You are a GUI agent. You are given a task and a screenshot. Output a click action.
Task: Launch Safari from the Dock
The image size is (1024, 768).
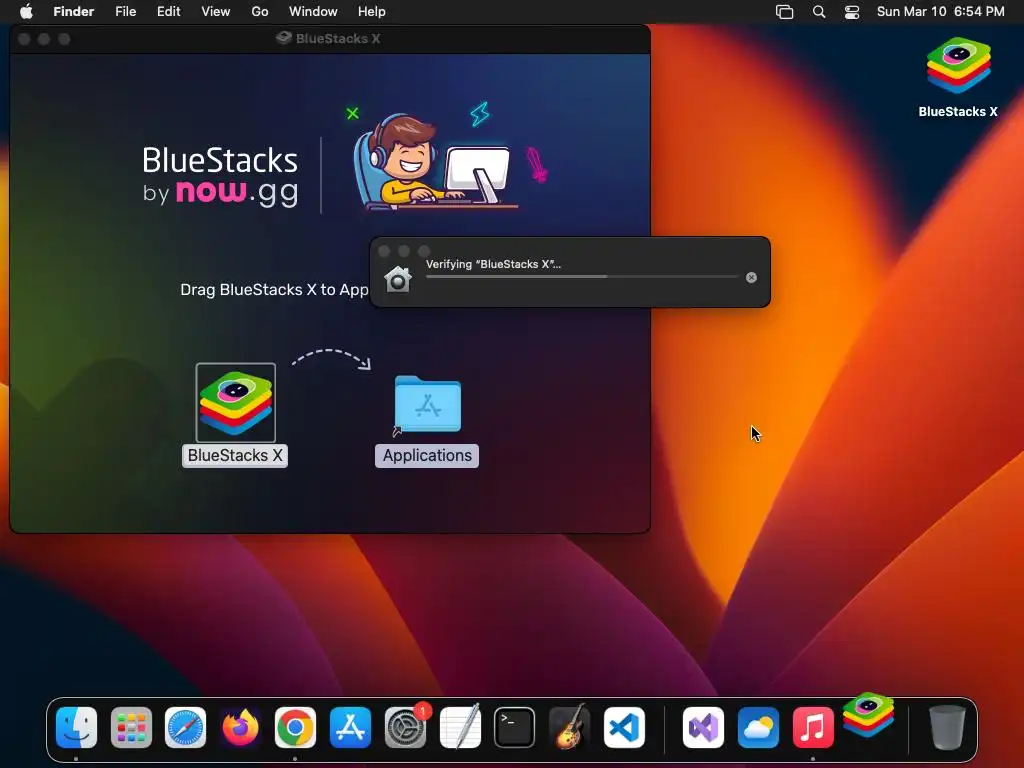(185, 728)
